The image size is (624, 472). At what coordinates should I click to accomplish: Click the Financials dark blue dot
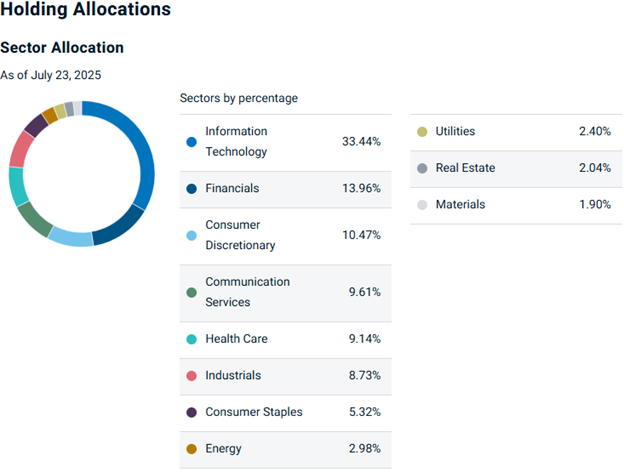coord(191,188)
